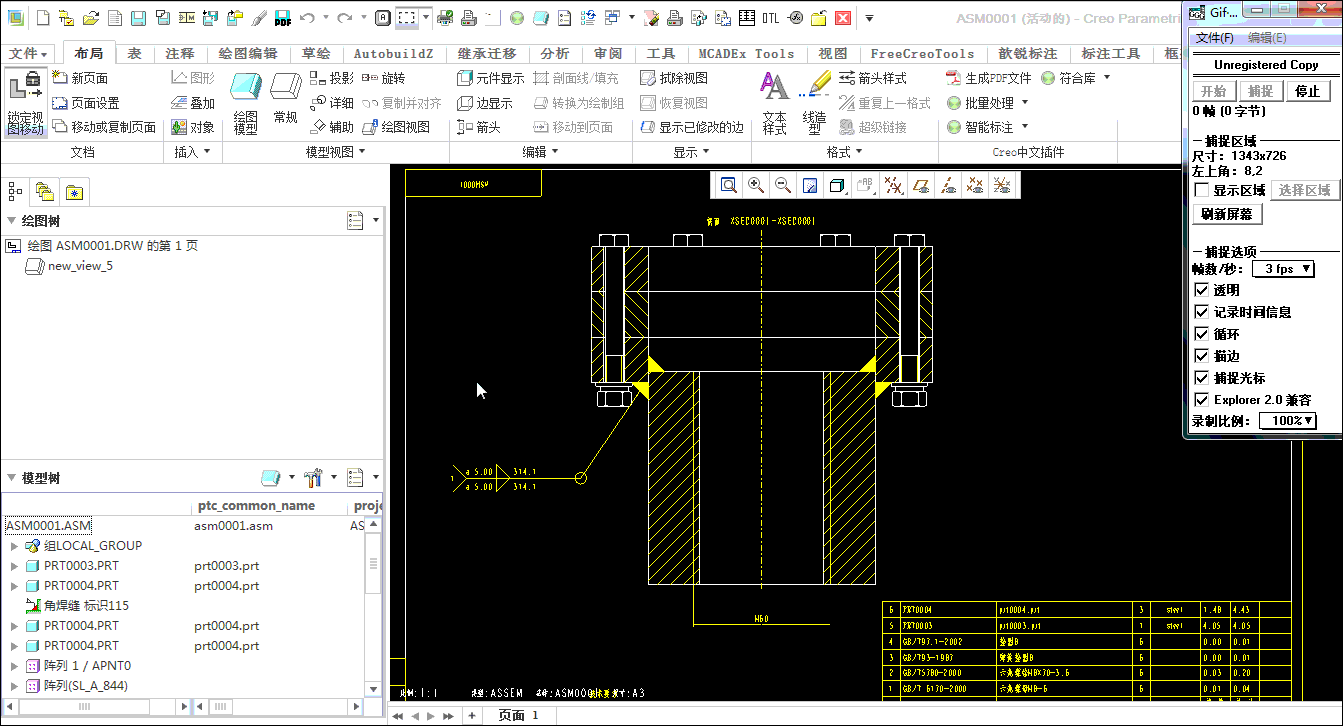Image resolution: width=1343 pixels, height=726 pixels.
Task: Select new_view_5 in the drawing tree
Action: coord(69,266)
